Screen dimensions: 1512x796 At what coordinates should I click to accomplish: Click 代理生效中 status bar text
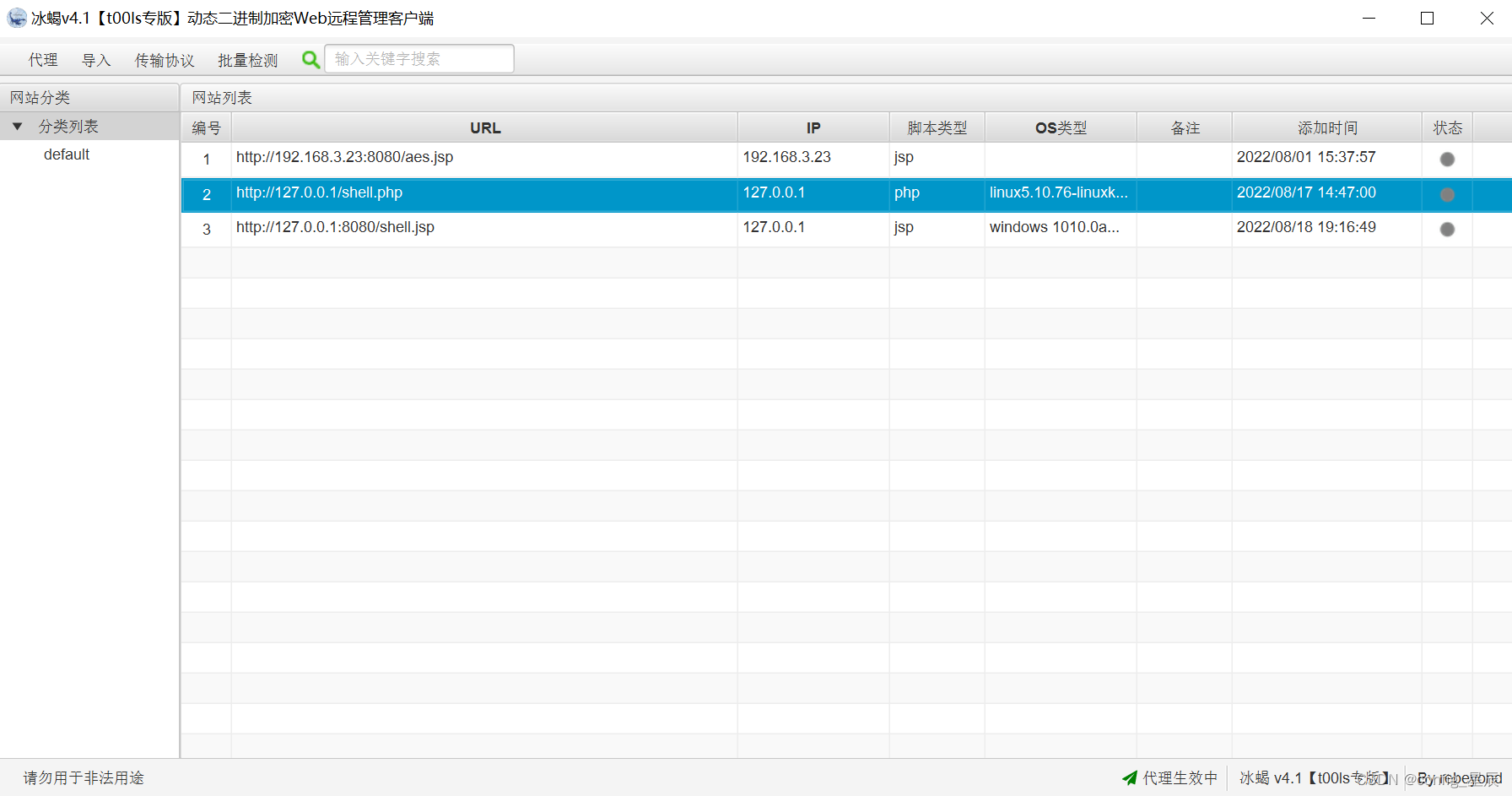pyautogui.click(x=1180, y=777)
